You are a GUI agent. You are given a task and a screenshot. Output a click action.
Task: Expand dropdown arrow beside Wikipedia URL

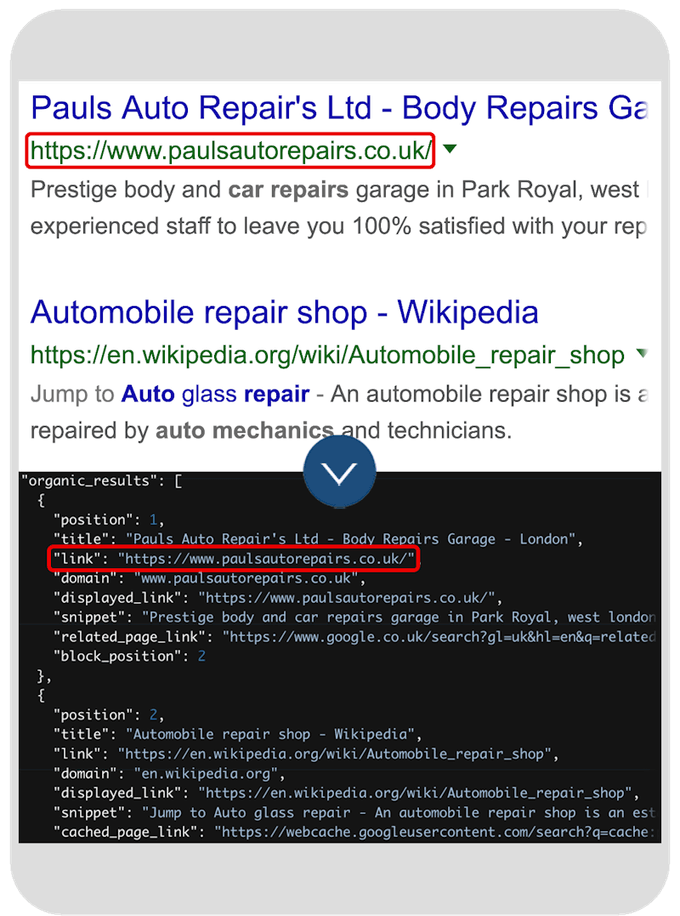(x=642, y=353)
